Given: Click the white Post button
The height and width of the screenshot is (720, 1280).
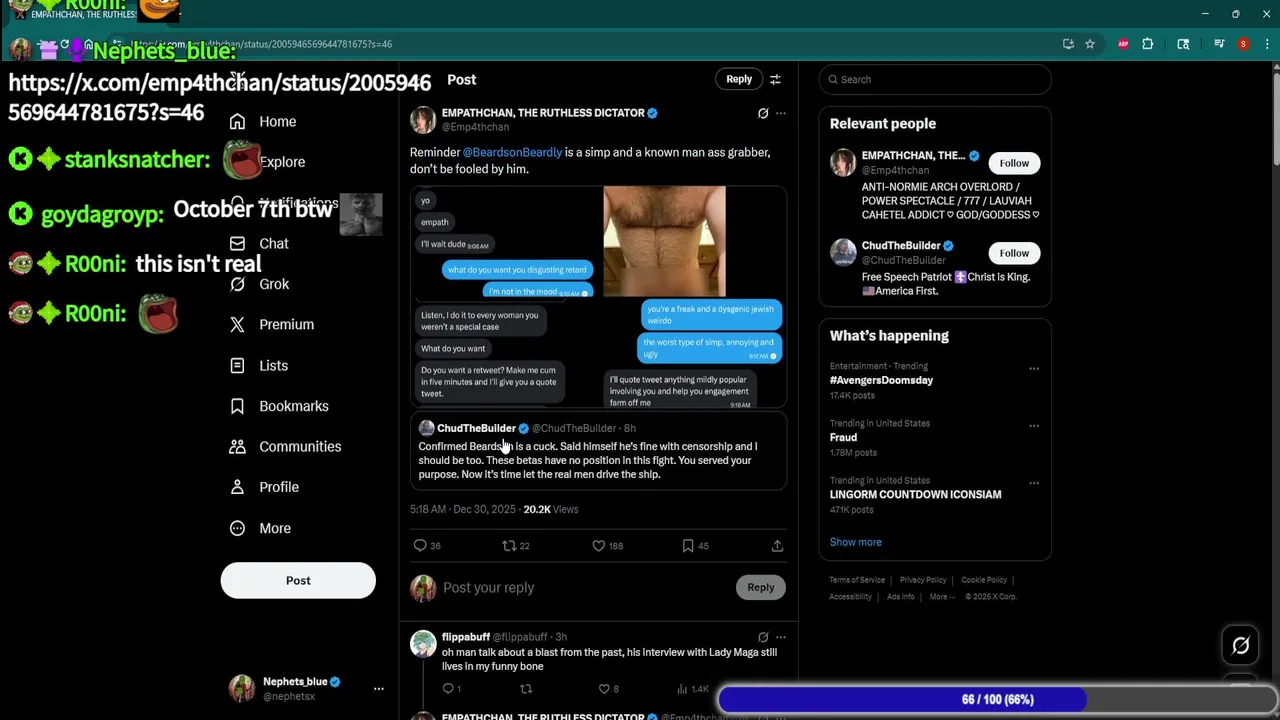Looking at the screenshot, I should pos(298,580).
